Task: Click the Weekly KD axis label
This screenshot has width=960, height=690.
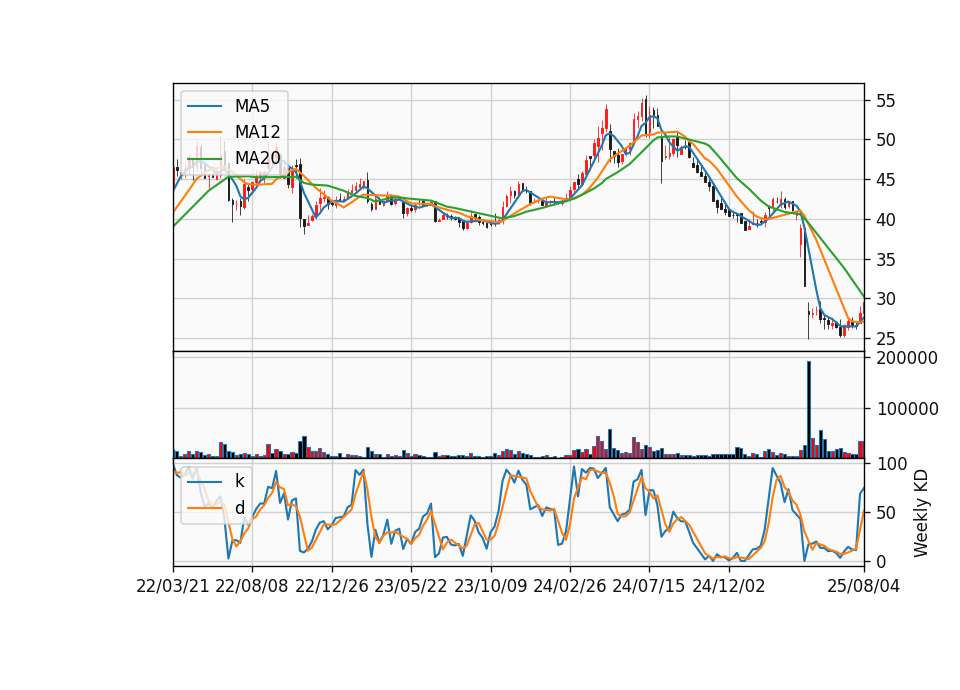Action: click(921, 513)
